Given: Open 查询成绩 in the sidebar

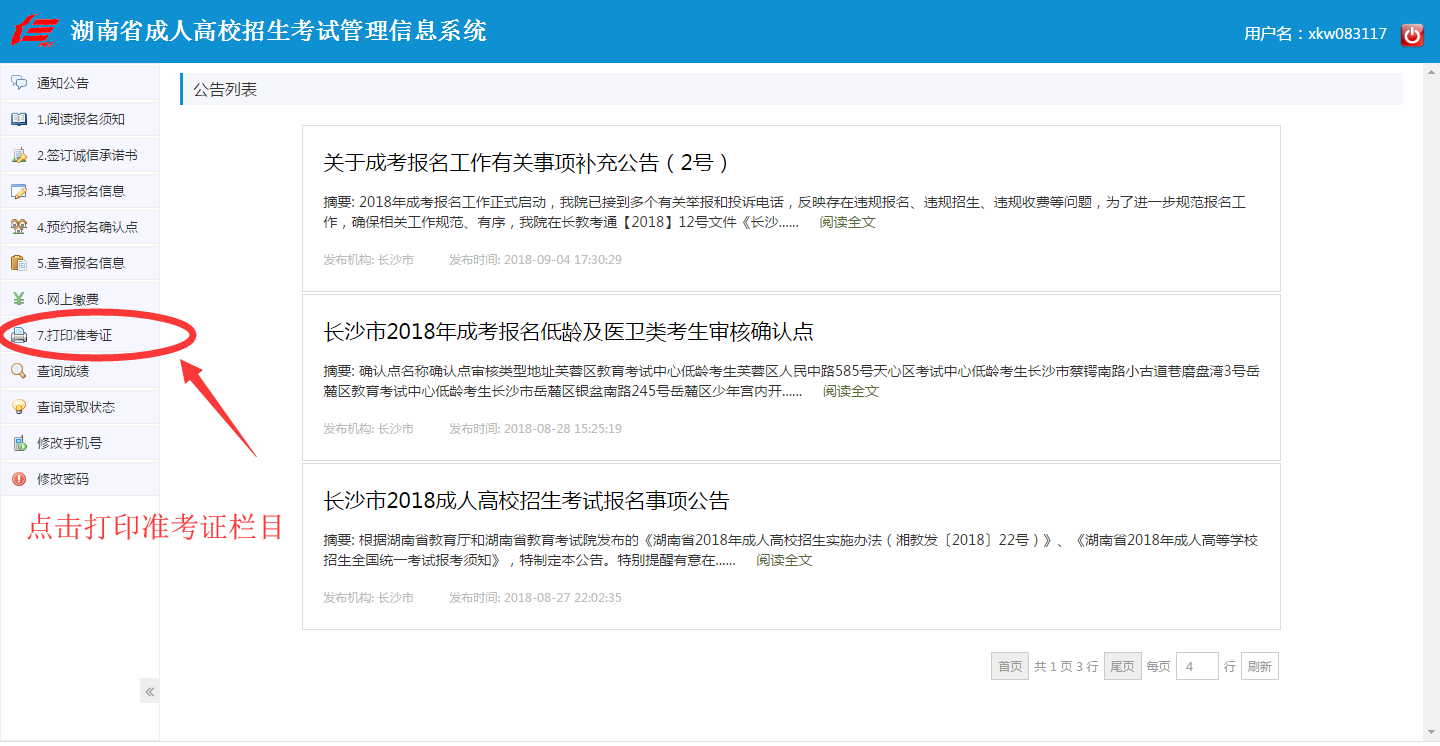Looking at the screenshot, I should [80, 371].
